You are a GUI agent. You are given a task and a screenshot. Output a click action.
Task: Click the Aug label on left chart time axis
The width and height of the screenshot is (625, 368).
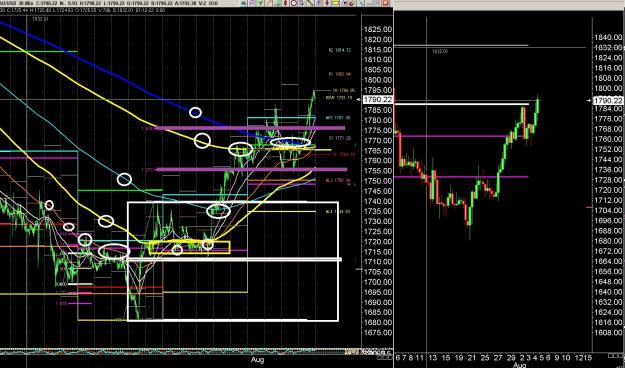(257, 360)
